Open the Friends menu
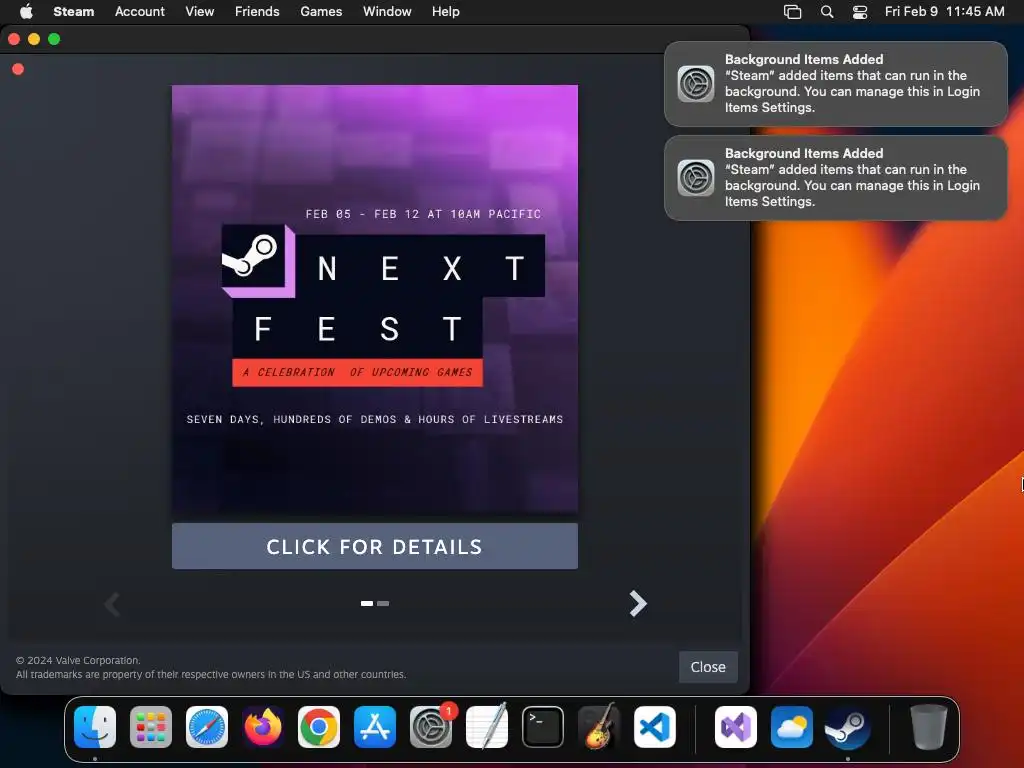Screen dimensions: 1024x768 [257, 11]
